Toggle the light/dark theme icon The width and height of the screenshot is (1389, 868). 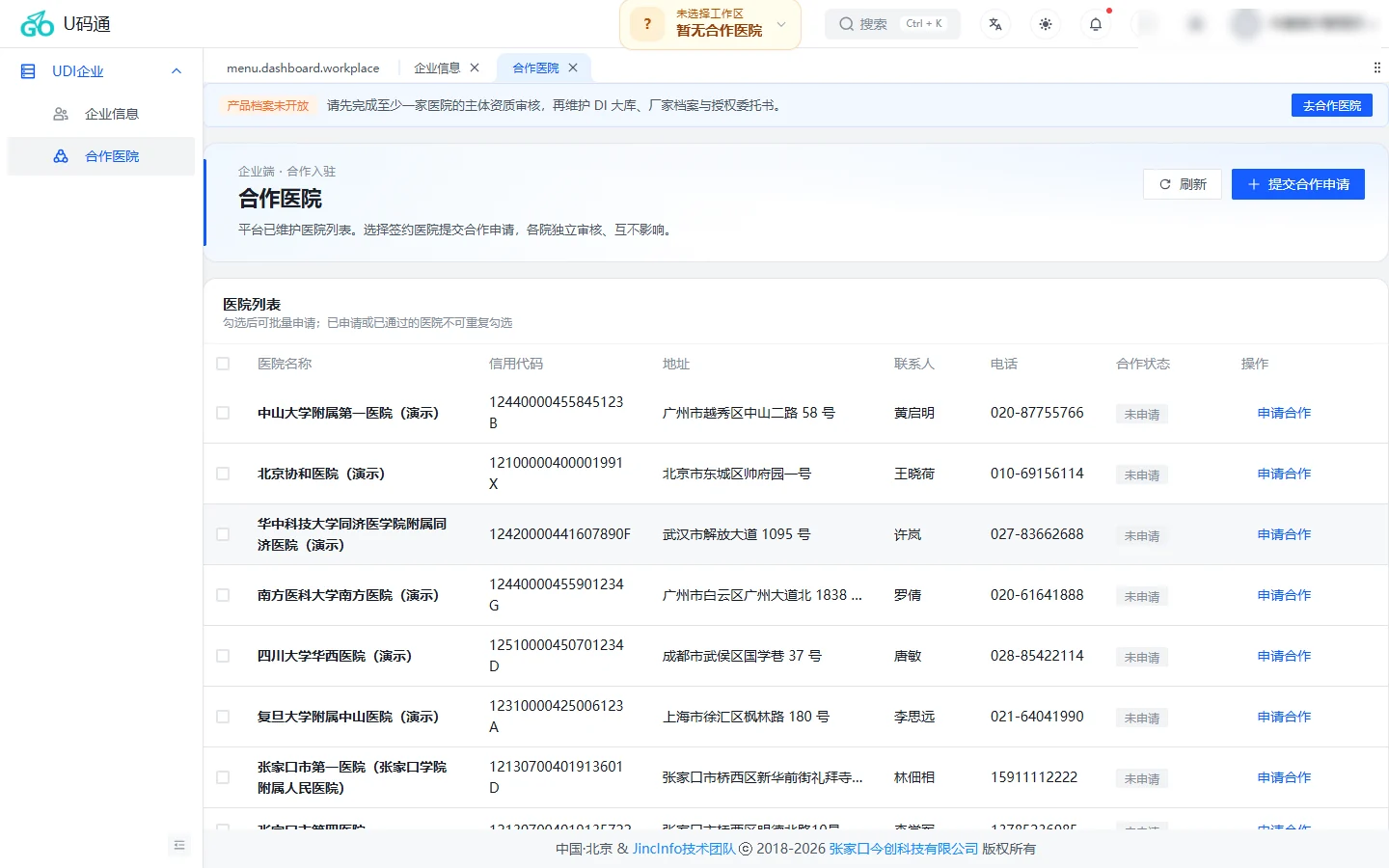tap(1046, 24)
